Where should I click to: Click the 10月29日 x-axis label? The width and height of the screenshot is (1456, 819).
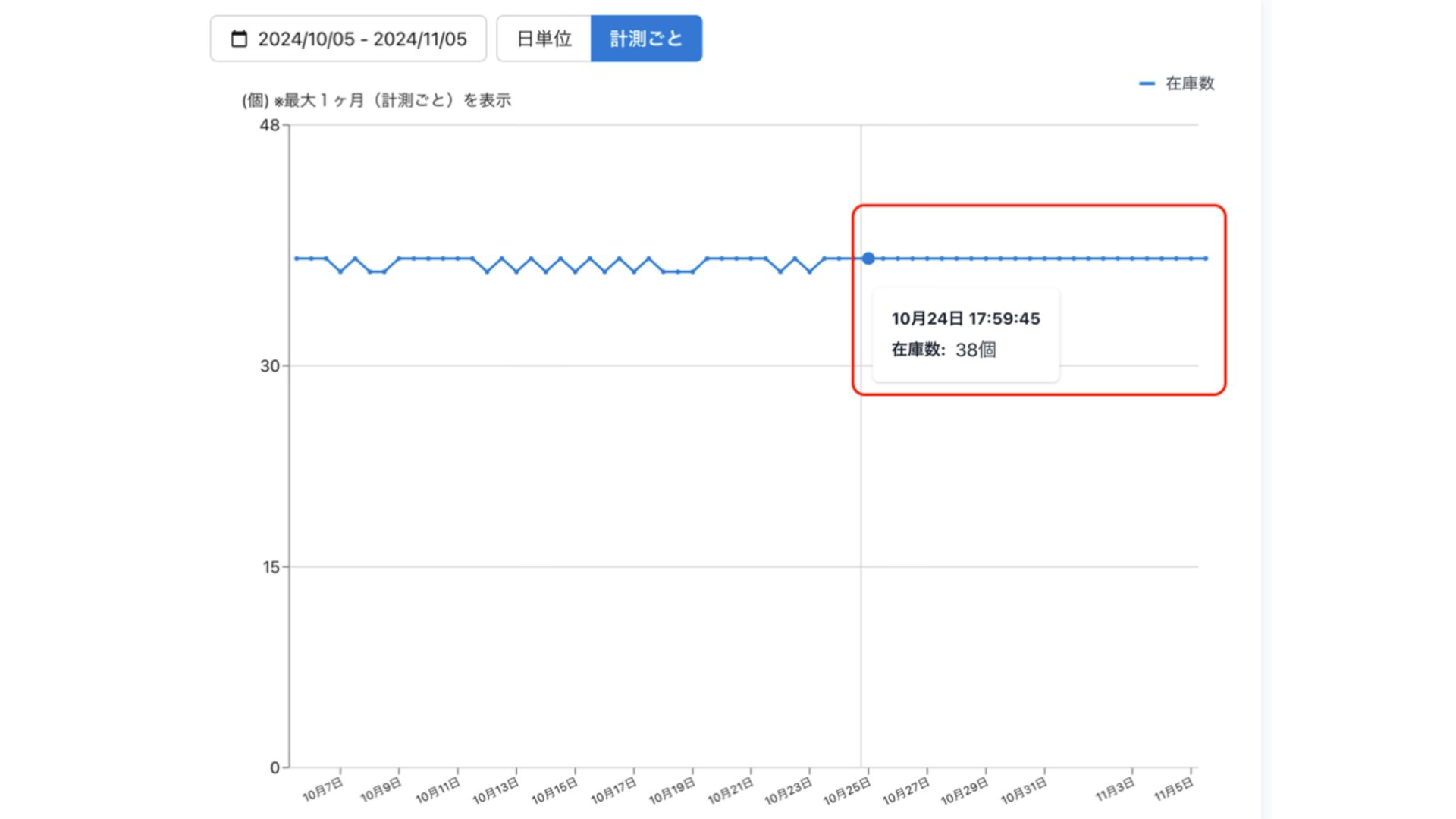(965, 790)
